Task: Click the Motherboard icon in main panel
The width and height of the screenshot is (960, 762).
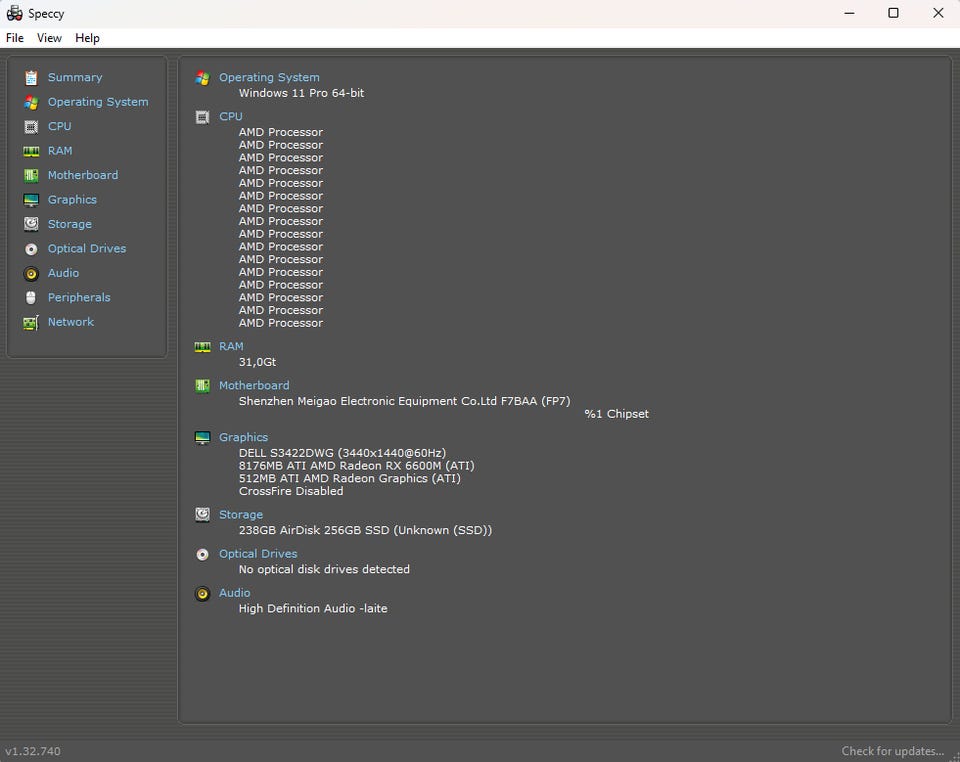Action: click(x=203, y=386)
